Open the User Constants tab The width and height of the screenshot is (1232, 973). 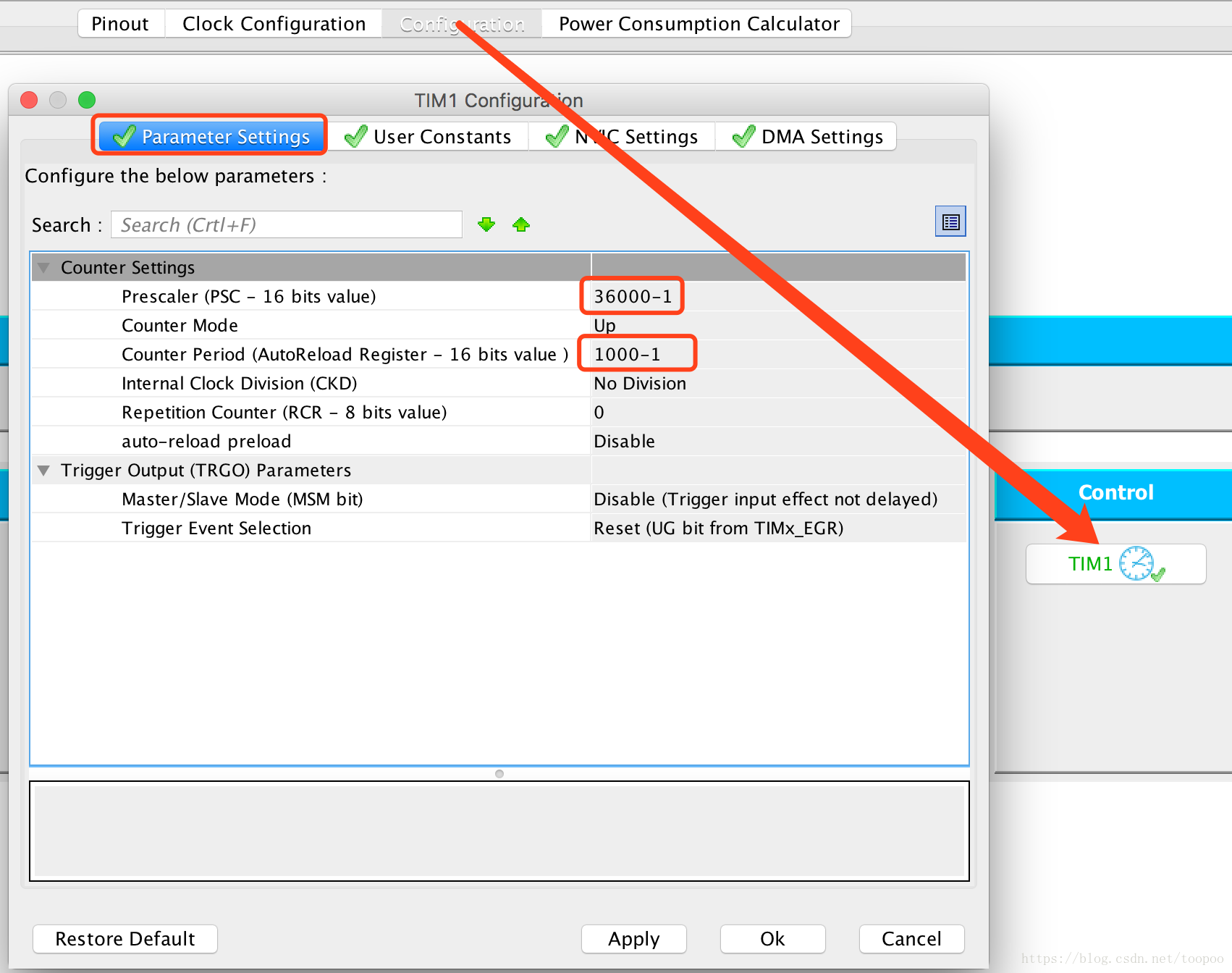click(427, 136)
